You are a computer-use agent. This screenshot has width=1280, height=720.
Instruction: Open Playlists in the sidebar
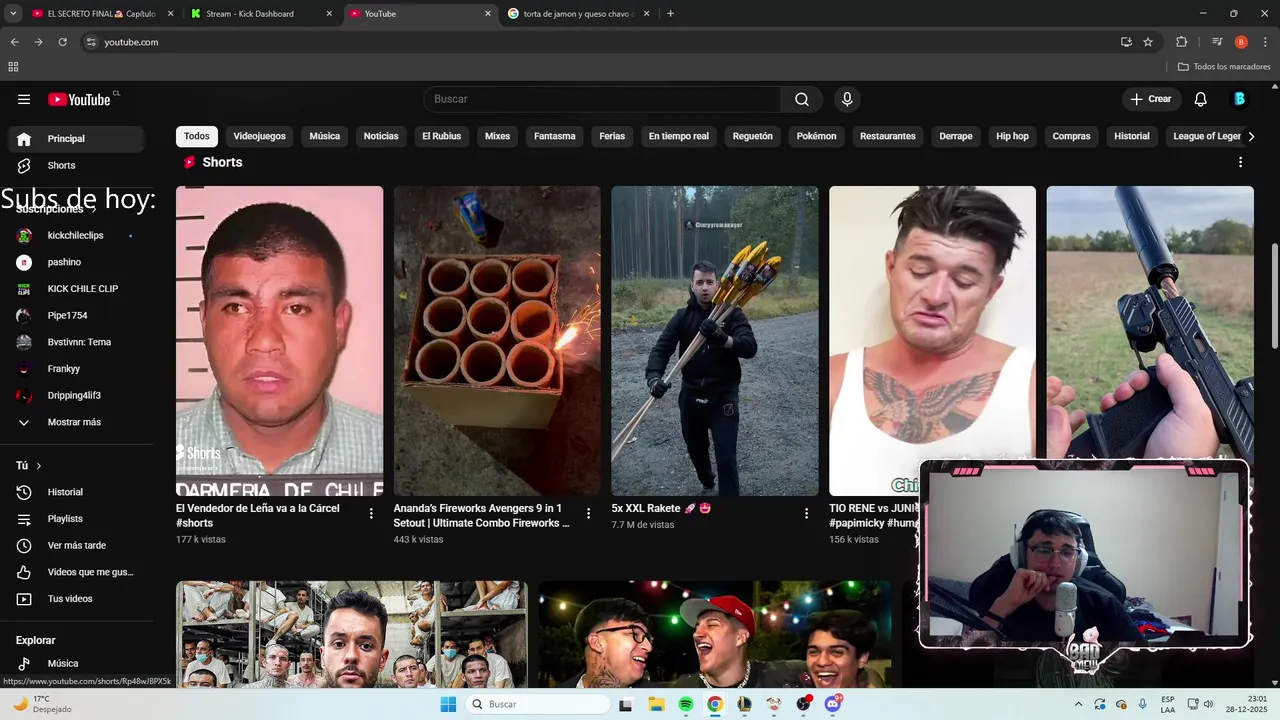click(76, 519)
